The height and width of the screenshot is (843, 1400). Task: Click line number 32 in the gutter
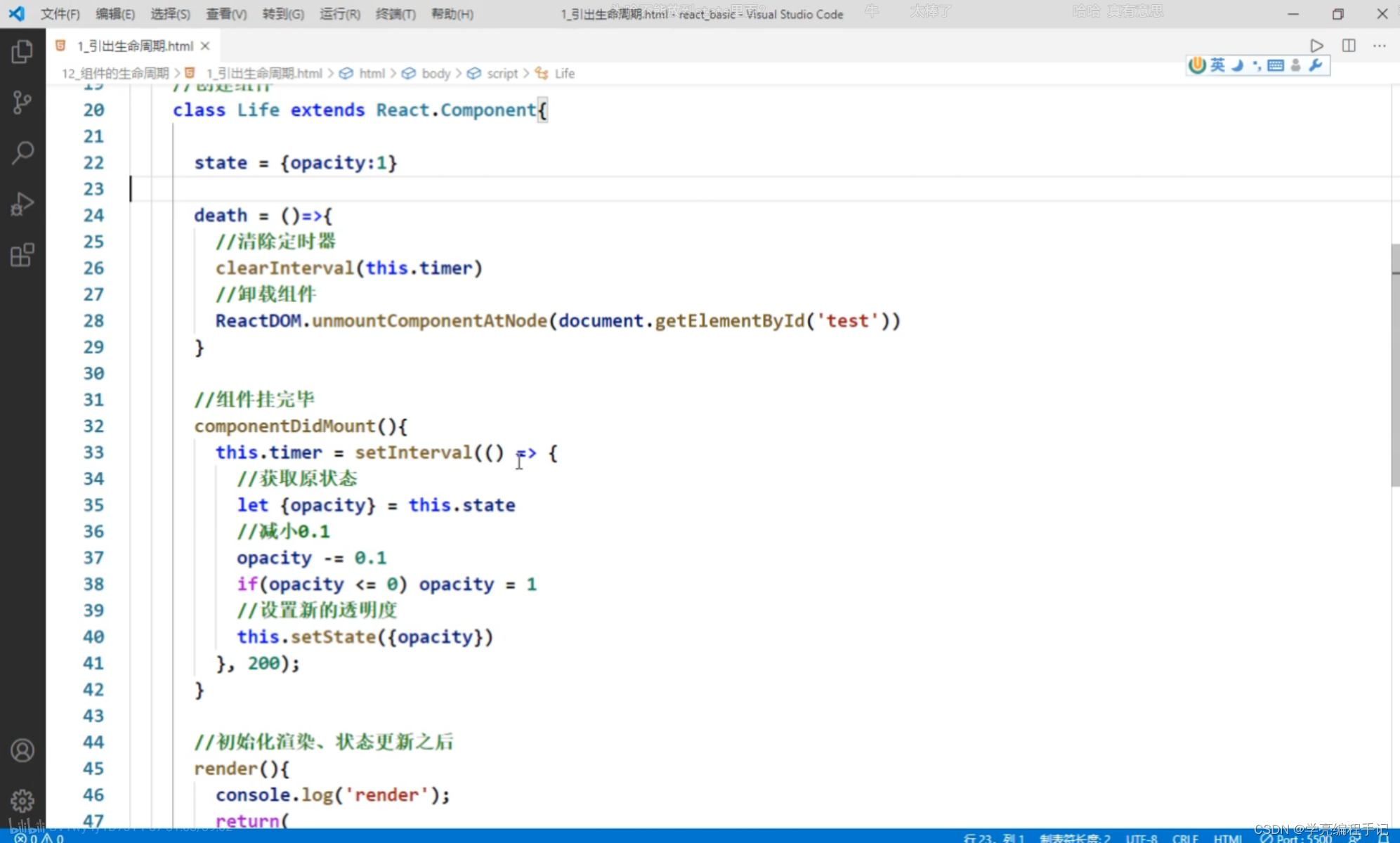[x=93, y=426]
